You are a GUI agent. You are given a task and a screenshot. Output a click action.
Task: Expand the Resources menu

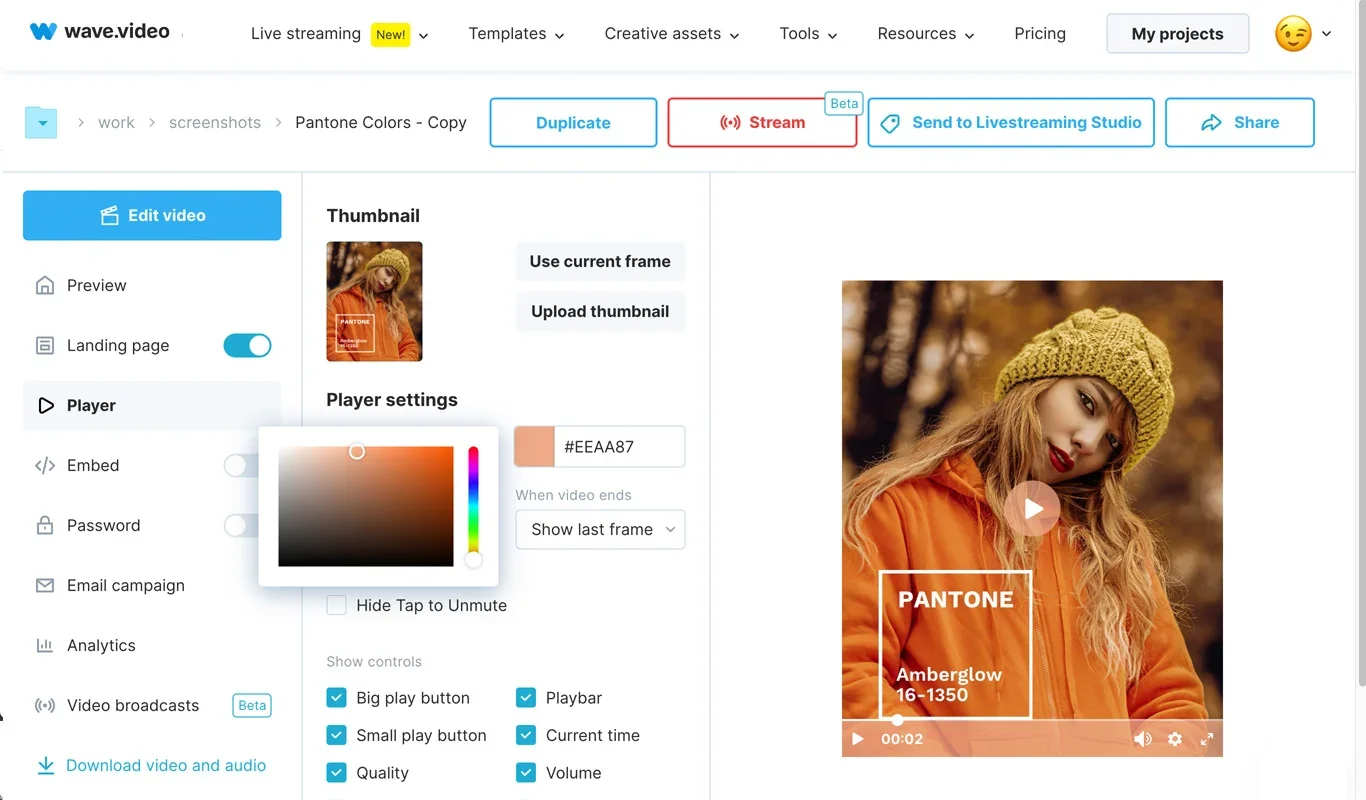[926, 34]
